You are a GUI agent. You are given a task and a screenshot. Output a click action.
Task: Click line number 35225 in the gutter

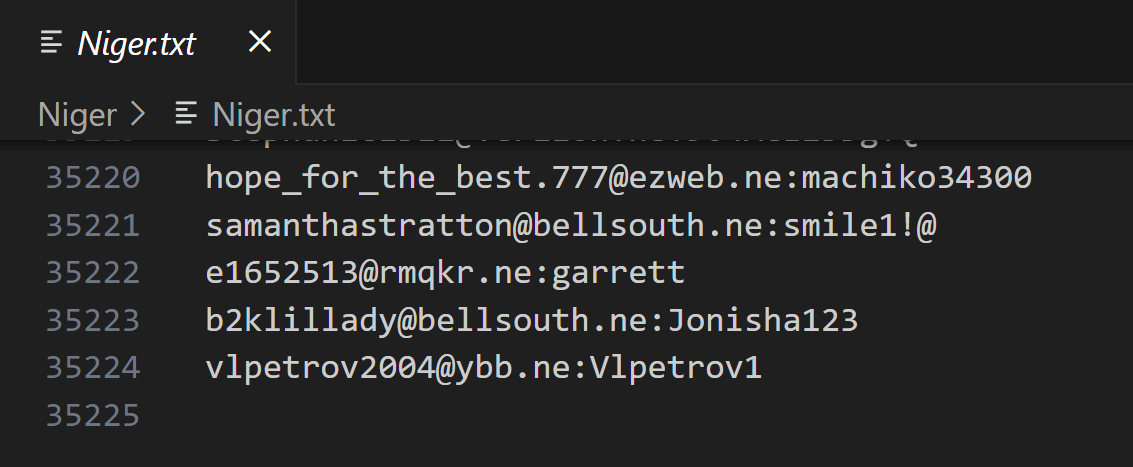(x=93, y=415)
